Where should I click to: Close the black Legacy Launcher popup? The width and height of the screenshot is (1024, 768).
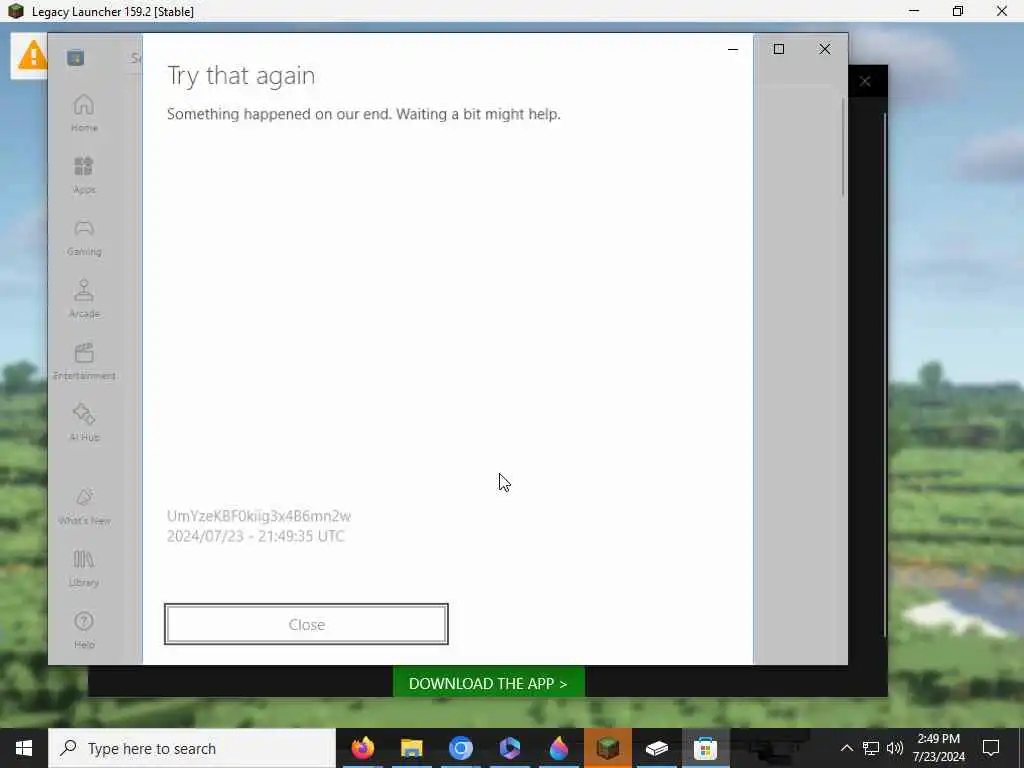click(865, 82)
